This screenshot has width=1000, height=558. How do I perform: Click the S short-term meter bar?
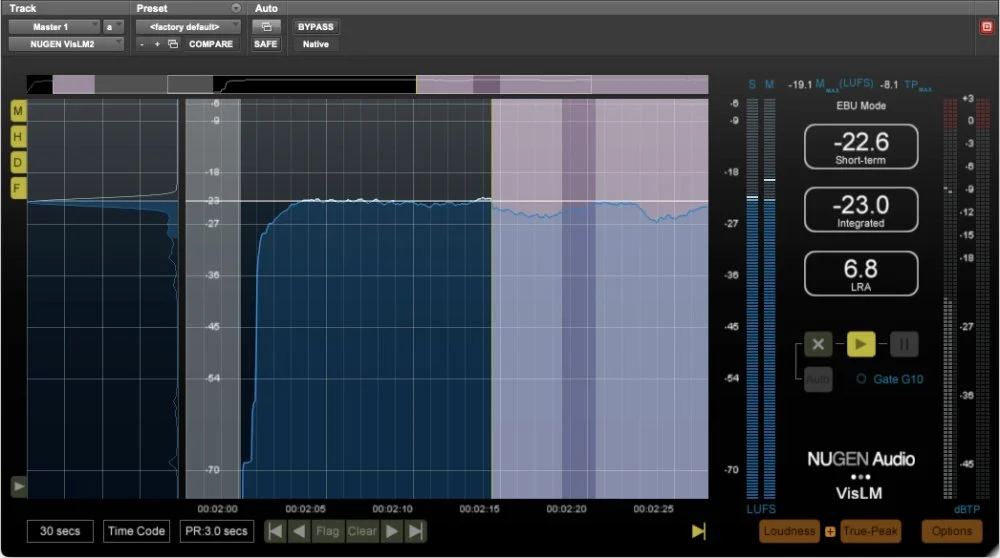(x=752, y=298)
